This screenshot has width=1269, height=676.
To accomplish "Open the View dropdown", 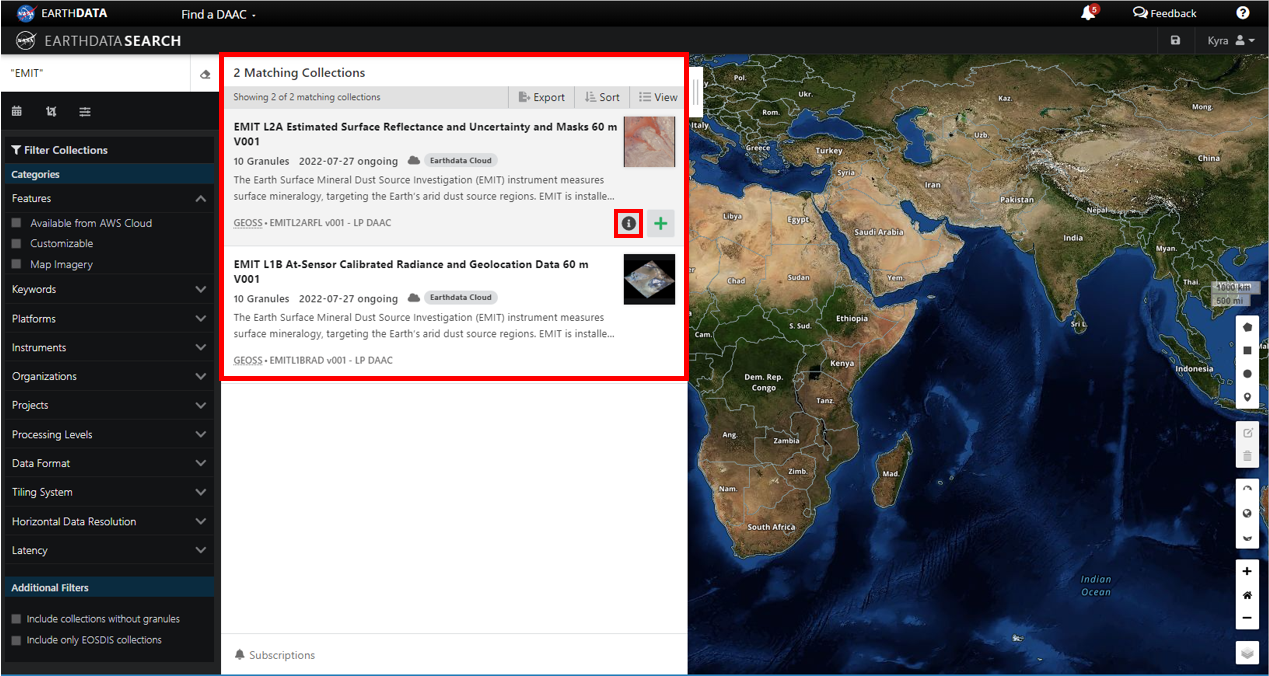I will 658,97.
